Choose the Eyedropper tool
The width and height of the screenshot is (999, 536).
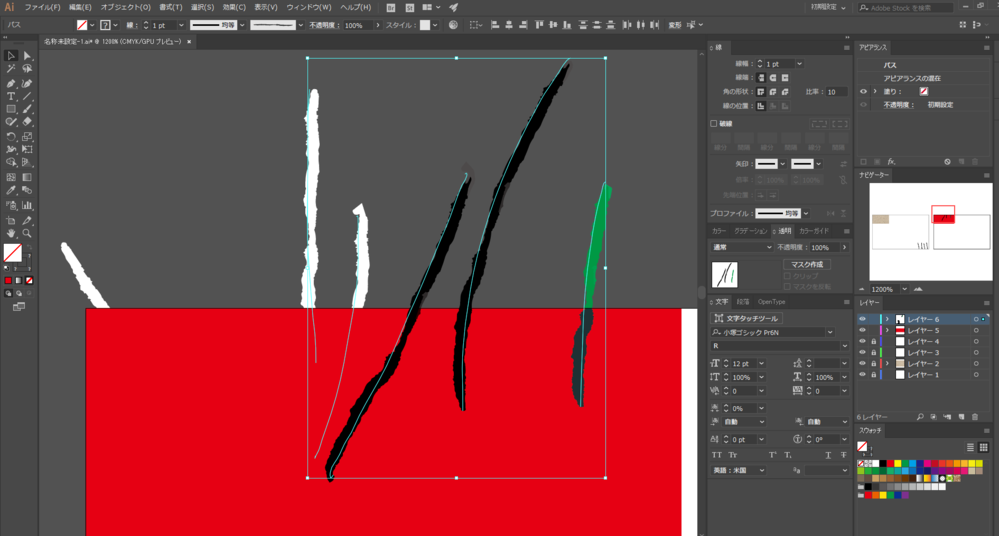(x=11, y=190)
